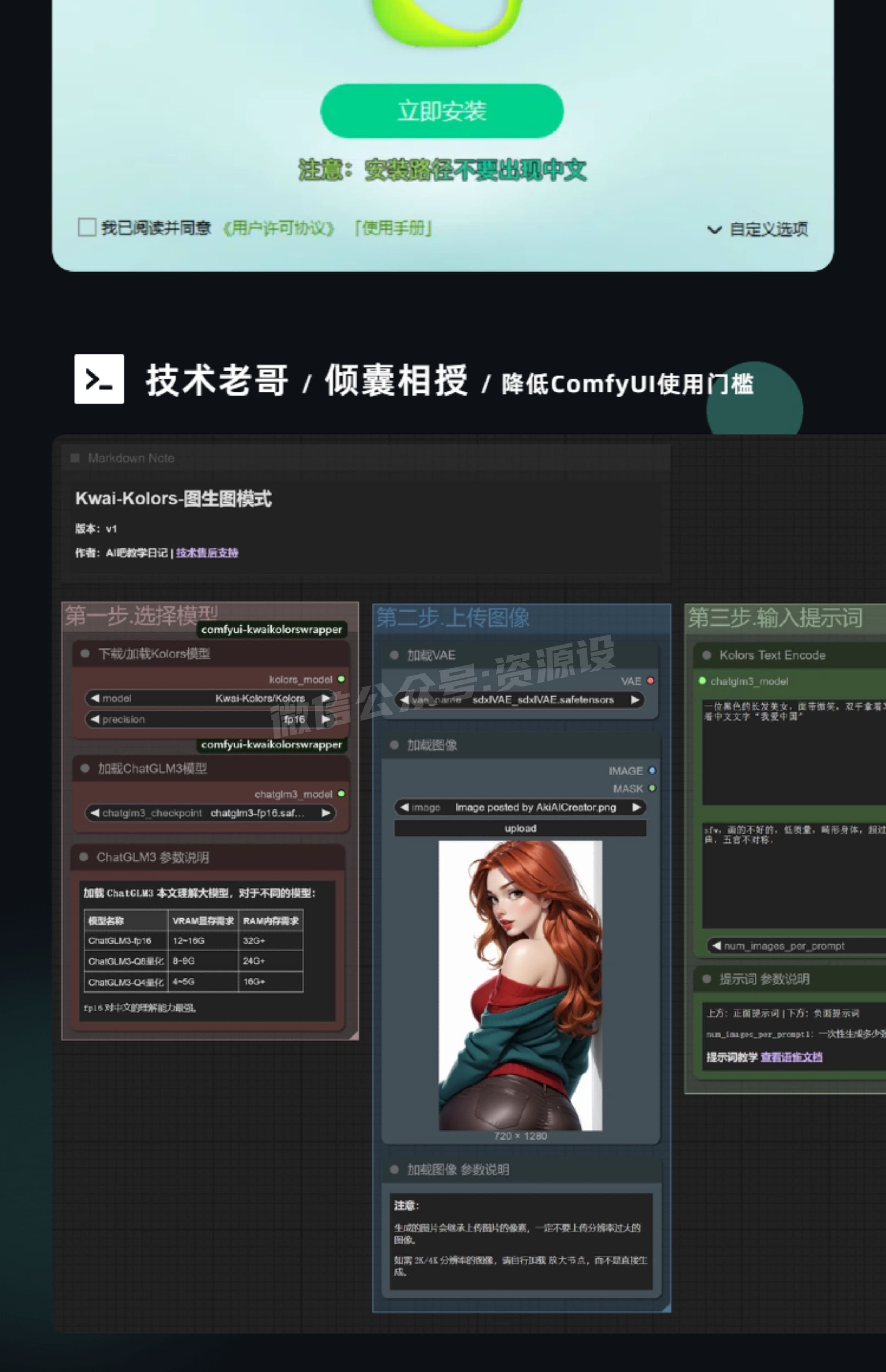Check the 我已阅读并同意 agreement checkbox
This screenshot has width=886, height=1372.
pyautogui.click(x=87, y=227)
